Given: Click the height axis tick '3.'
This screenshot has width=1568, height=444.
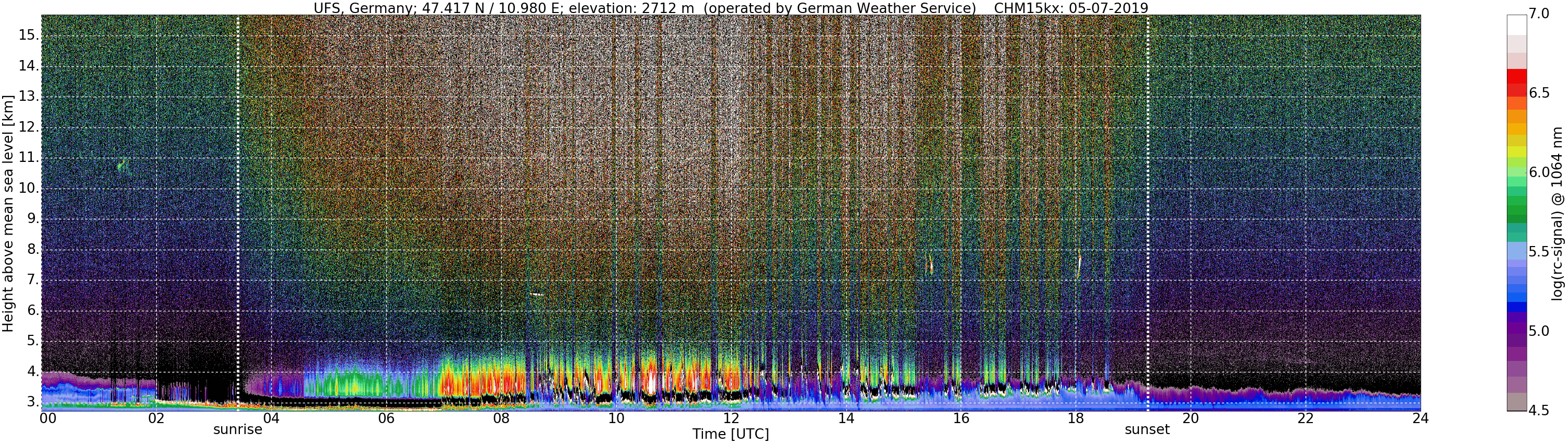Looking at the screenshot, I should pos(33,402).
